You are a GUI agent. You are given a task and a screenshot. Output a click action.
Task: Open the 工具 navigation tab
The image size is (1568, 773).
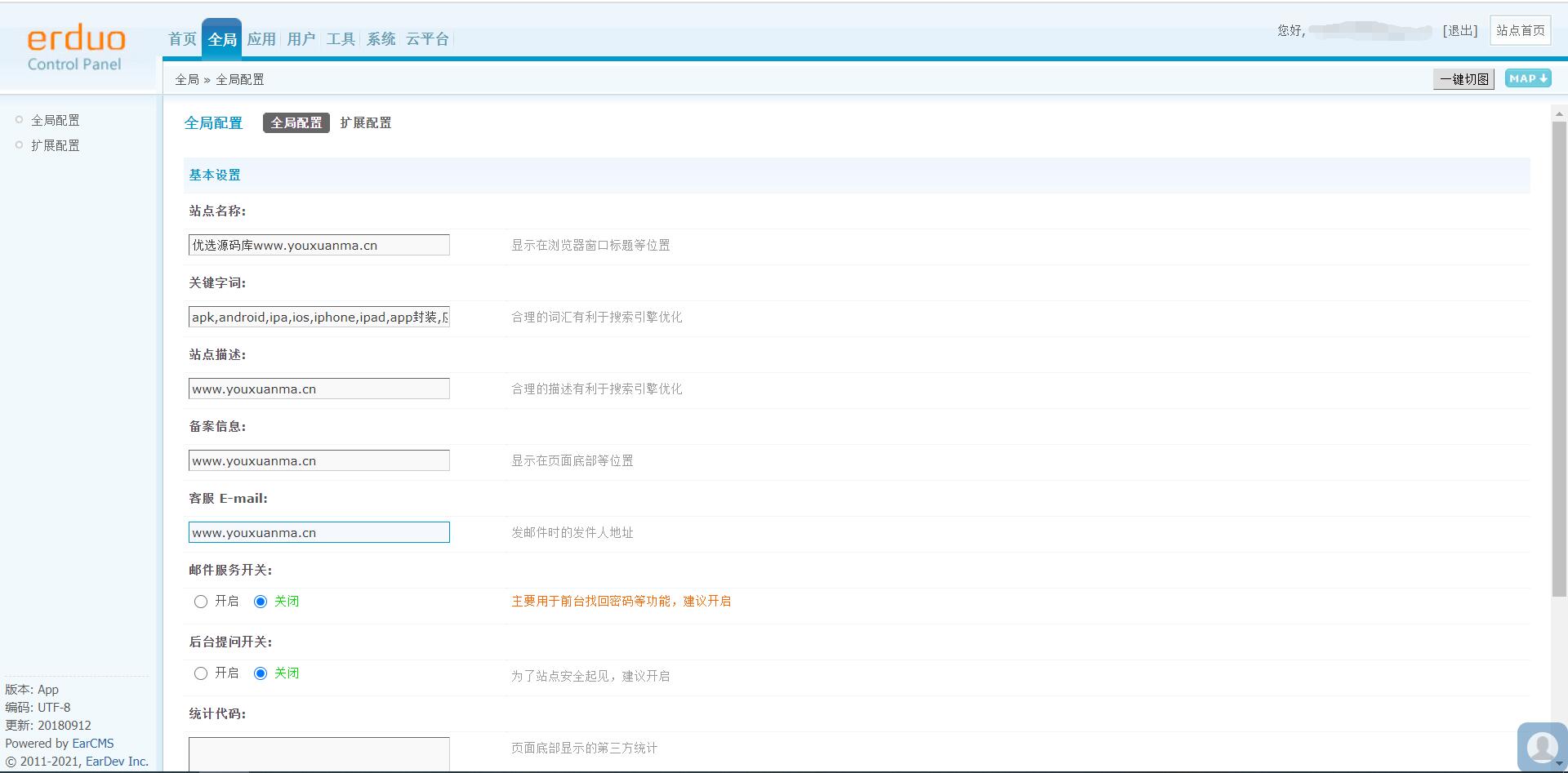341,39
